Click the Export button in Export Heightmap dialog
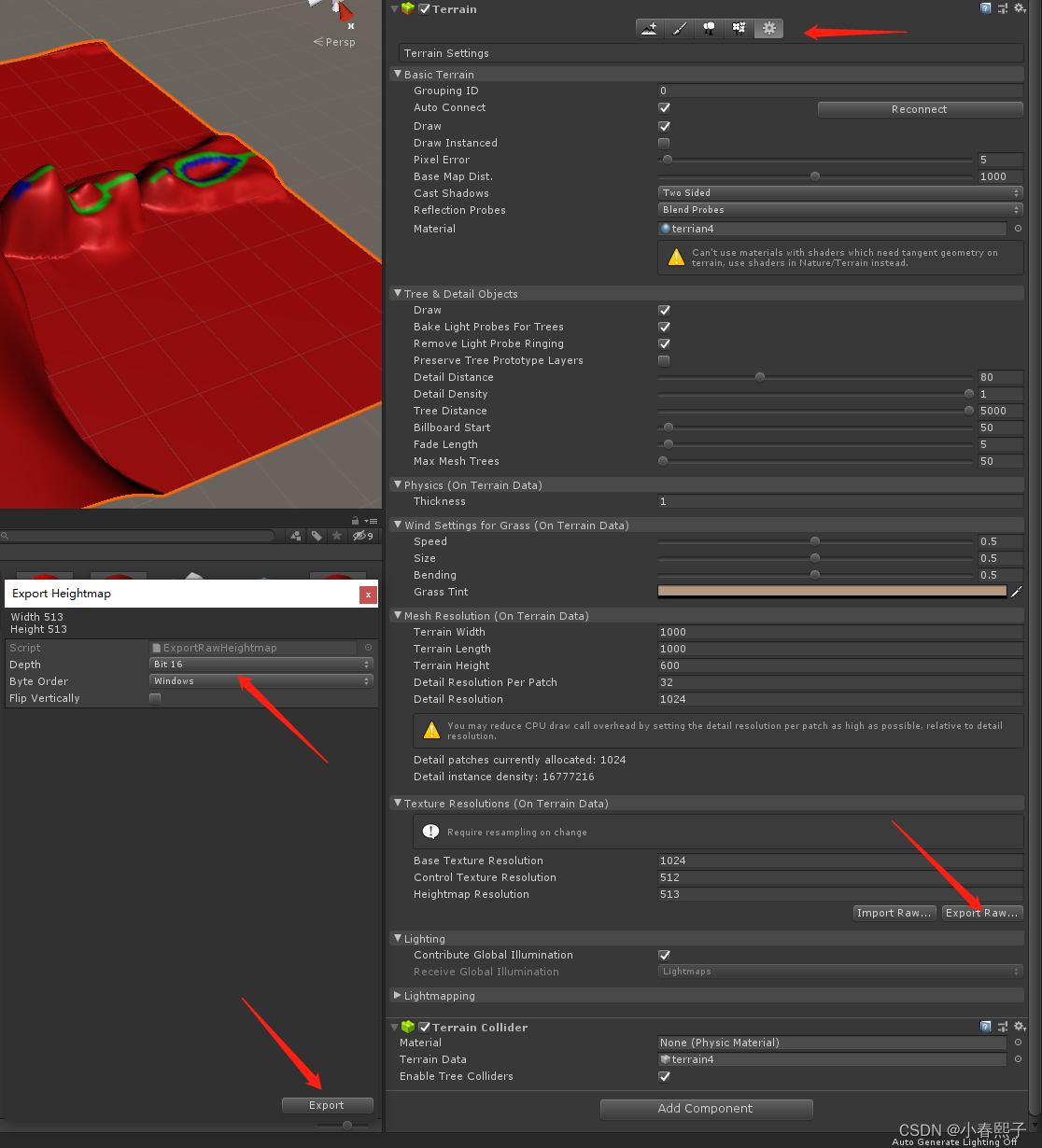Image resolution: width=1042 pixels, height=1148 pixels. (x=327, y=1104)
